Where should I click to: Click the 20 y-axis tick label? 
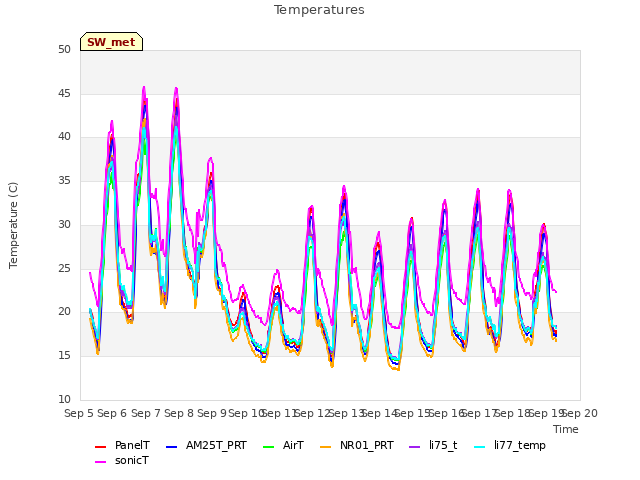click(64, 311)
